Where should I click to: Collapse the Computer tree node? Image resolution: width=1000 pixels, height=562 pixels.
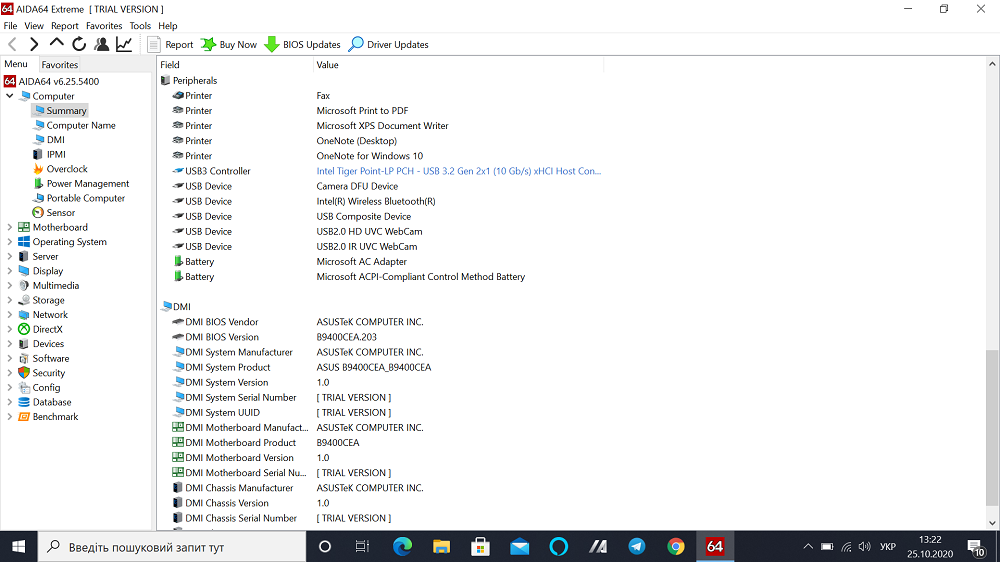10,96
